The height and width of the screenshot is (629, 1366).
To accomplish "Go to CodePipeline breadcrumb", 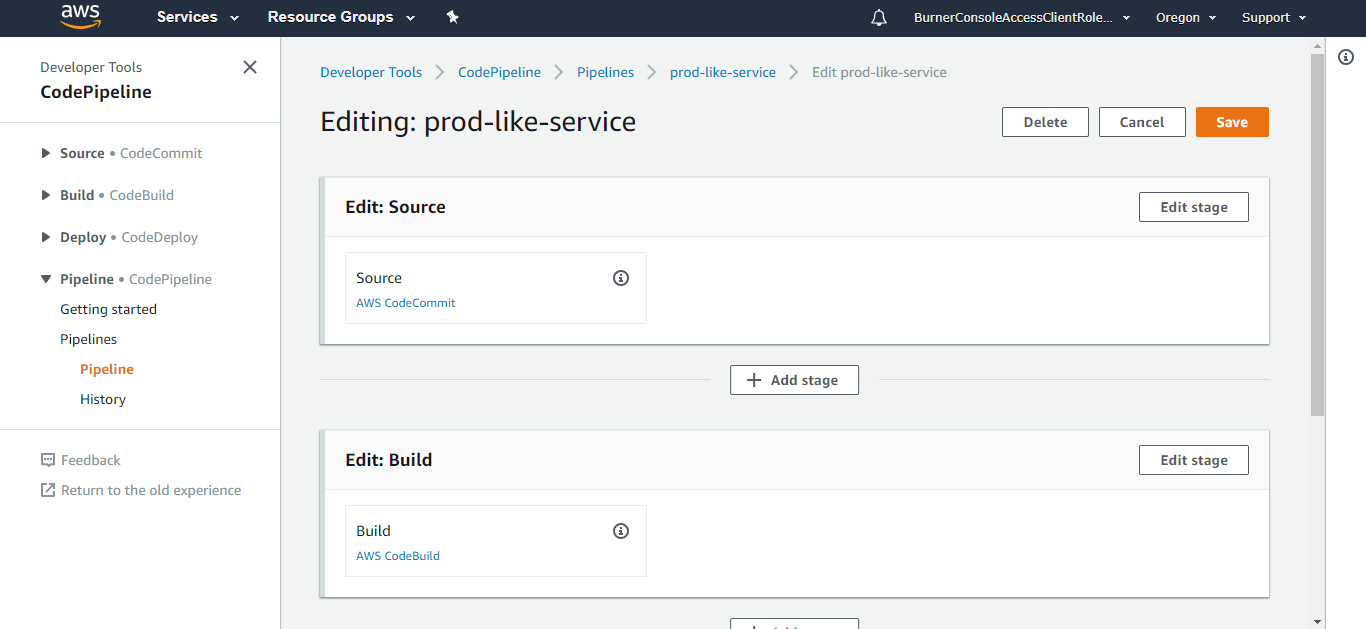I will [x=499, y=72].
